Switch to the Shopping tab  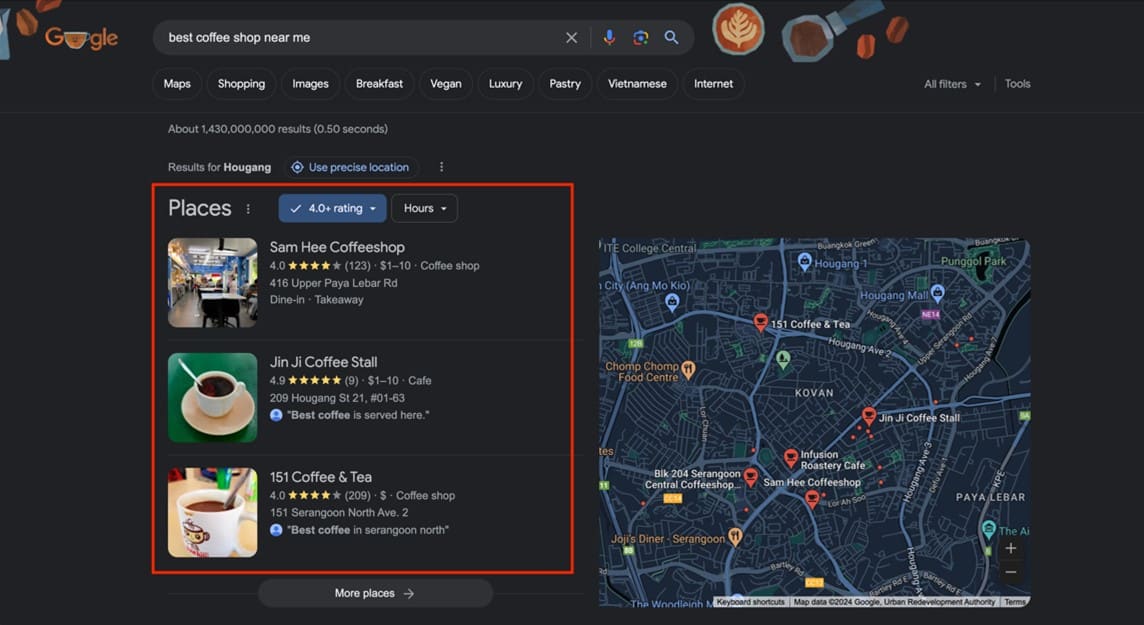(x=241, y=84)
